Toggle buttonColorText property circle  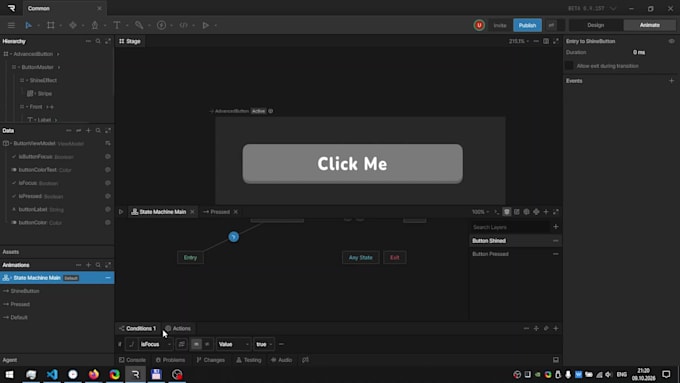coord(108,170)
